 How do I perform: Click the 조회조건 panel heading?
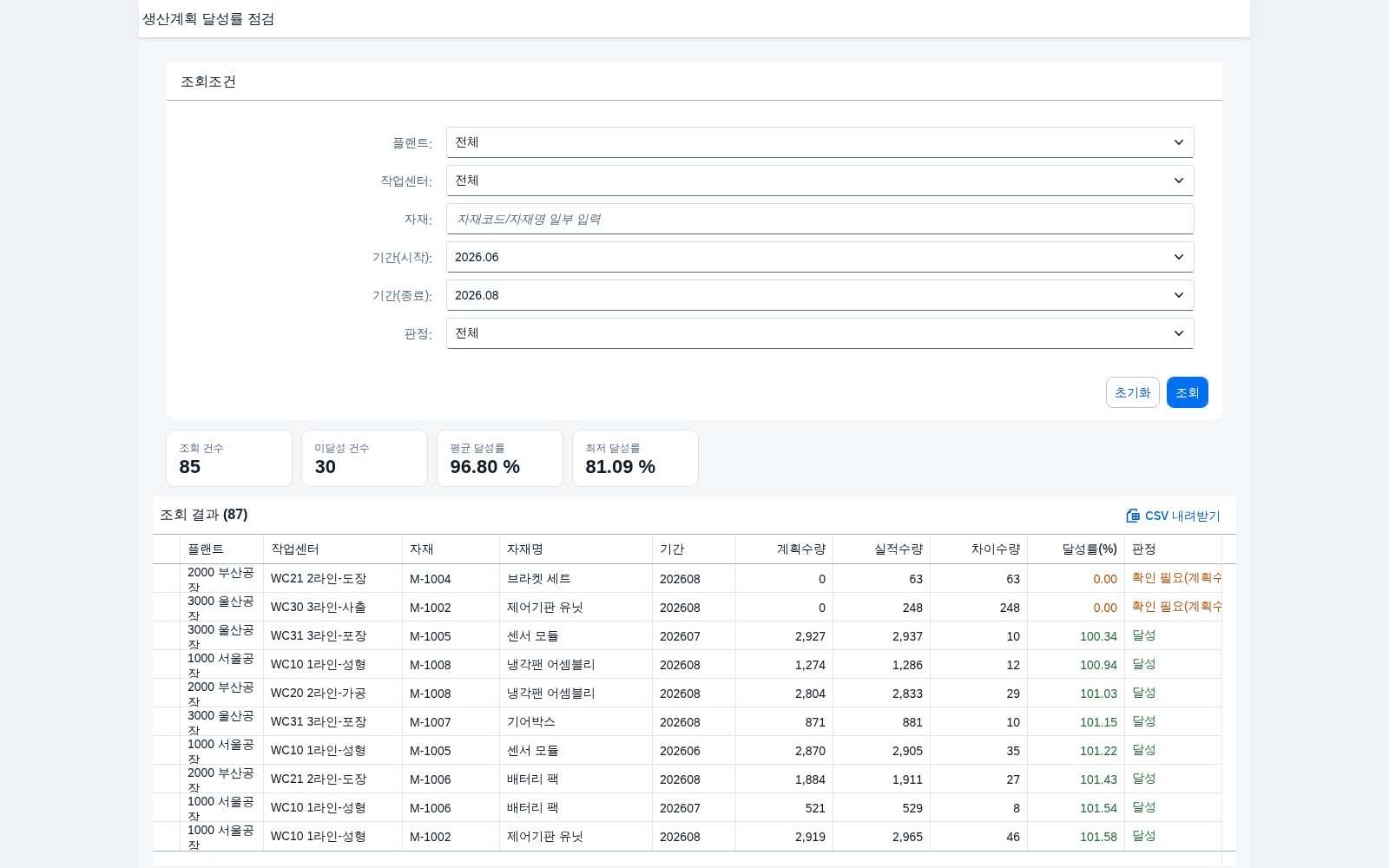(208, 82)
